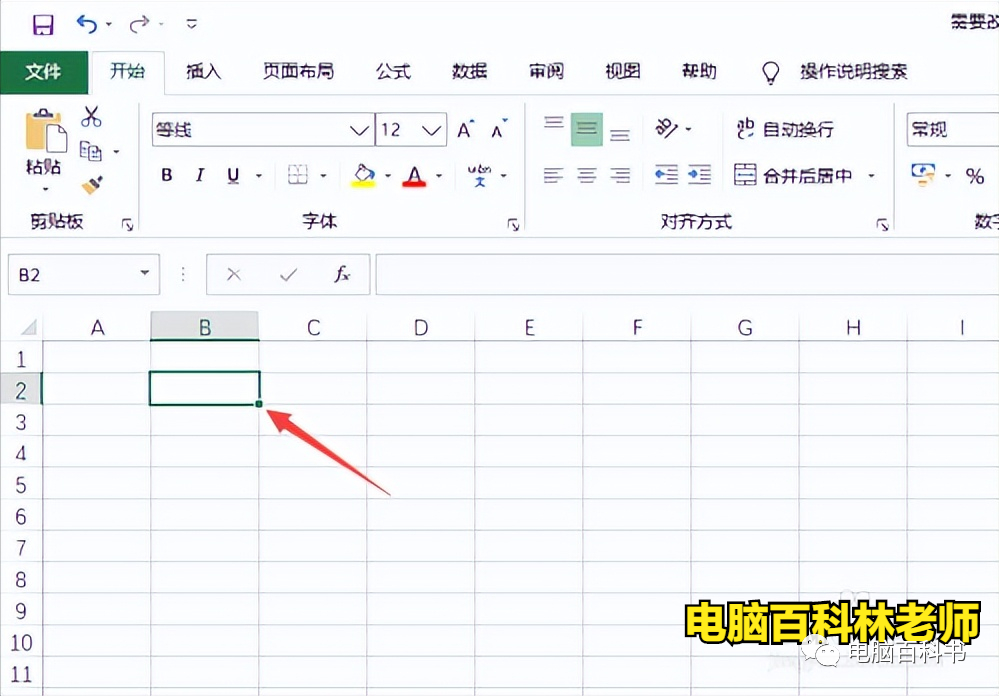Open the 对齐方式 dialog launcher

coord(882,224)
